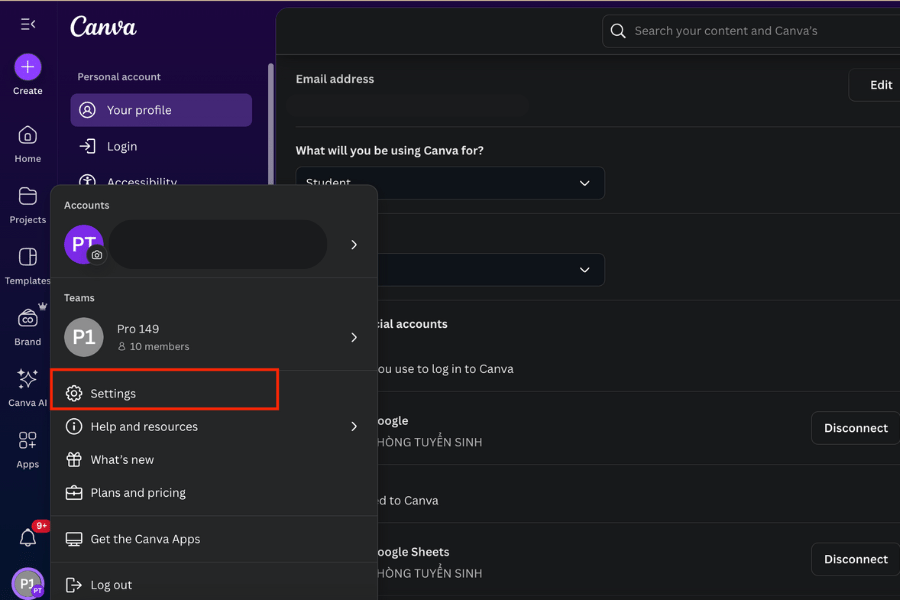Click the purple Create plus button

[x=28, y=67]
